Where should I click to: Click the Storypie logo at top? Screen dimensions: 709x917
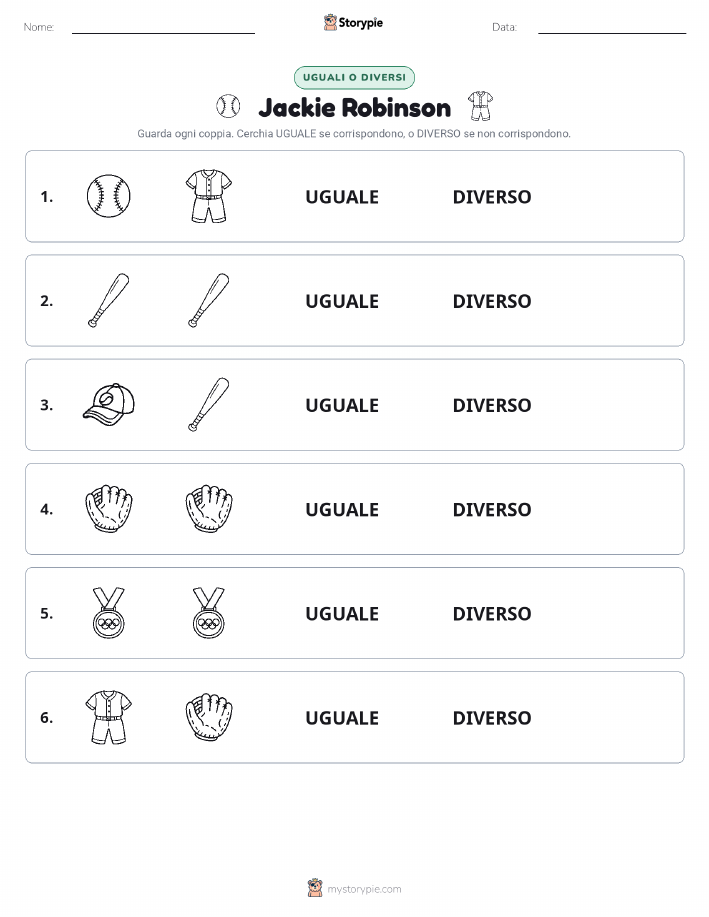(x=353, y=23)
